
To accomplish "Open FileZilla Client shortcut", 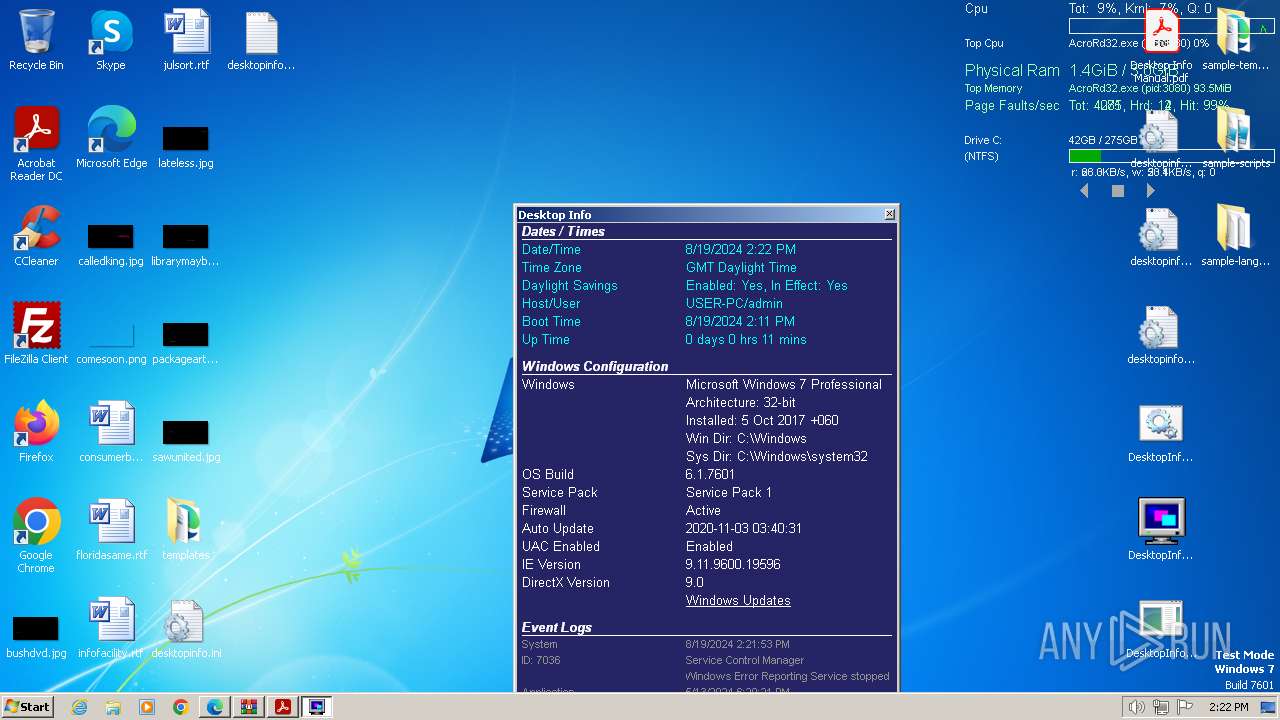I will 36,333.
